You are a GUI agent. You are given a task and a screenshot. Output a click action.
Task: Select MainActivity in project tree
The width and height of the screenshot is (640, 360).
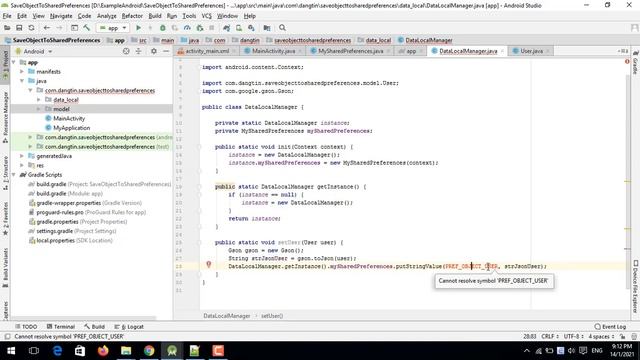[x=69, y=118]
